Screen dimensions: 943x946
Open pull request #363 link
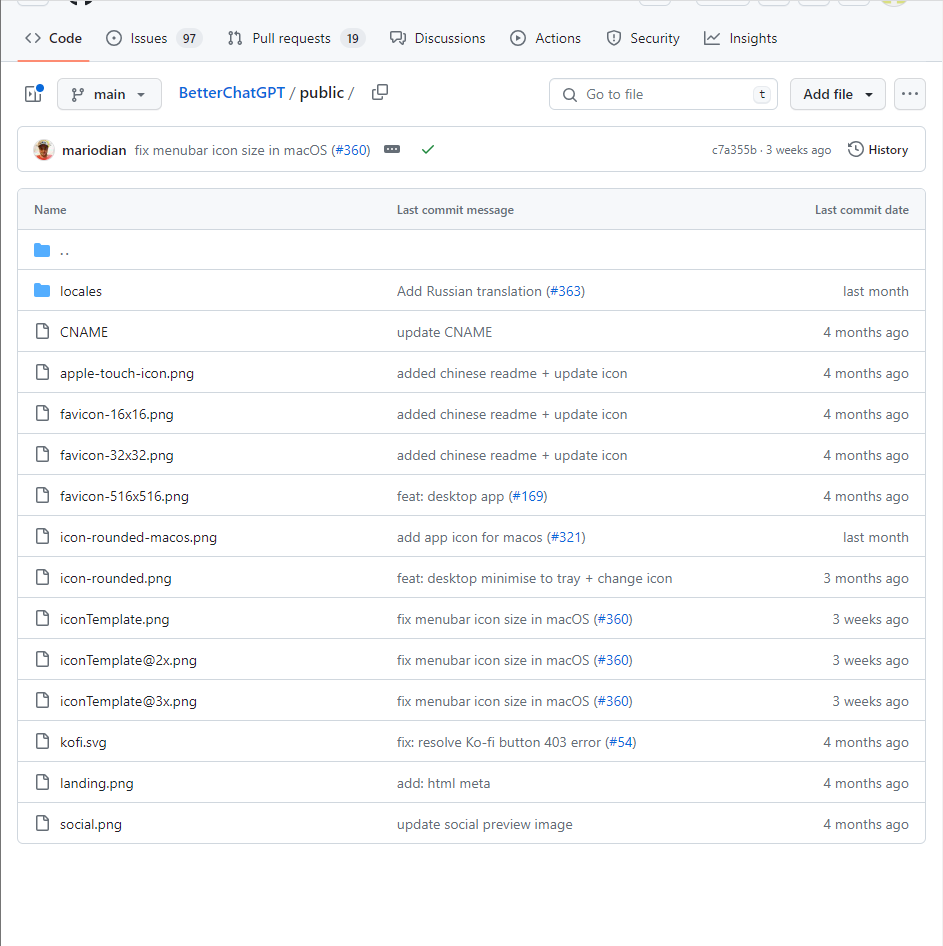tap(565, 291)
